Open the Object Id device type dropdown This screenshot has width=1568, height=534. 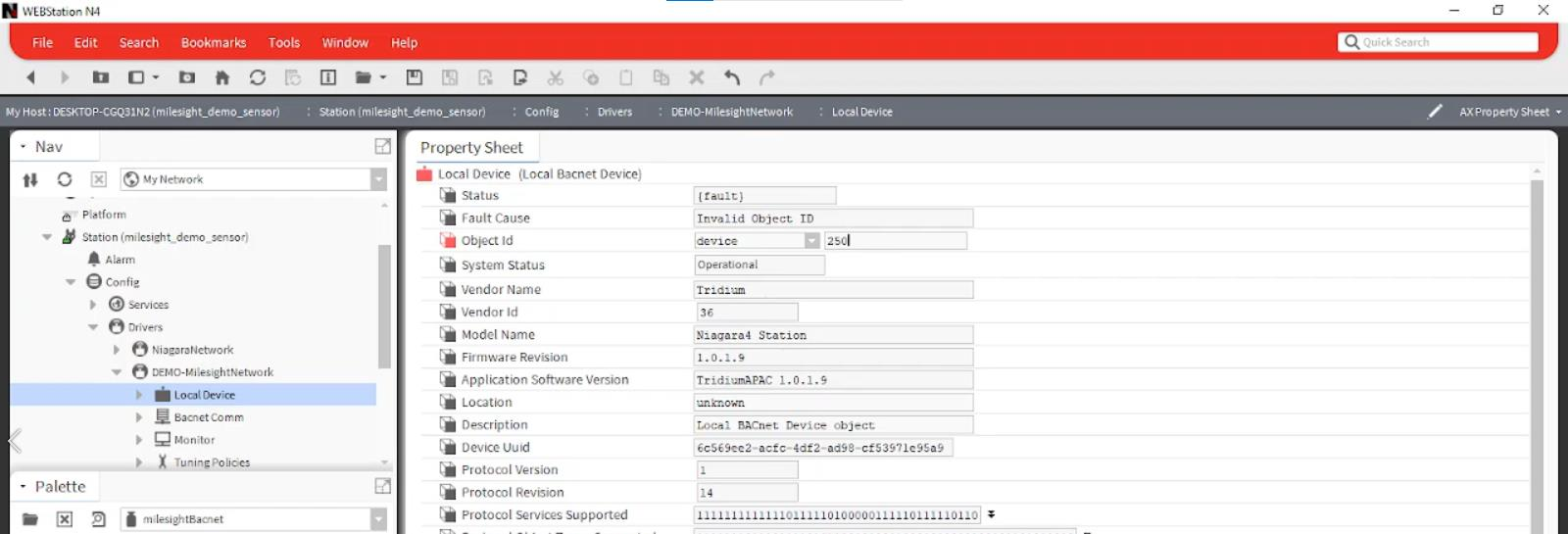click(x=811, y=241)
